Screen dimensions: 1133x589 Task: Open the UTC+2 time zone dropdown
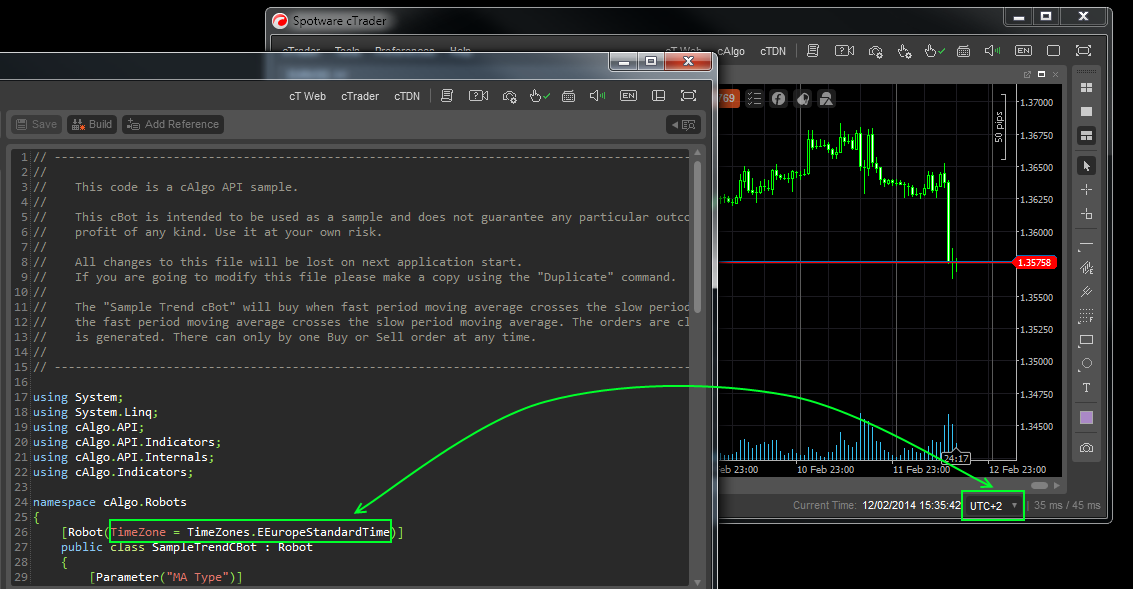coord(993,506)
